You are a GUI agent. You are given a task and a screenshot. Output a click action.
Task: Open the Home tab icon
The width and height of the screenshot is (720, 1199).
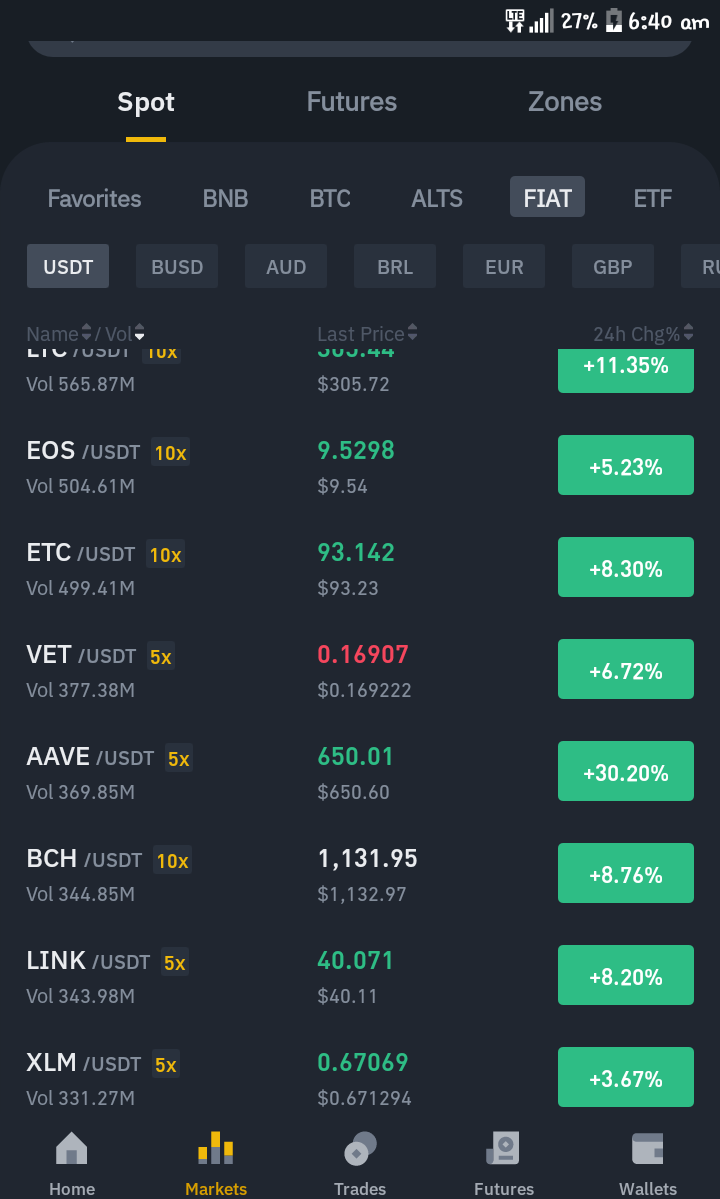click(x=72, y=1149)
